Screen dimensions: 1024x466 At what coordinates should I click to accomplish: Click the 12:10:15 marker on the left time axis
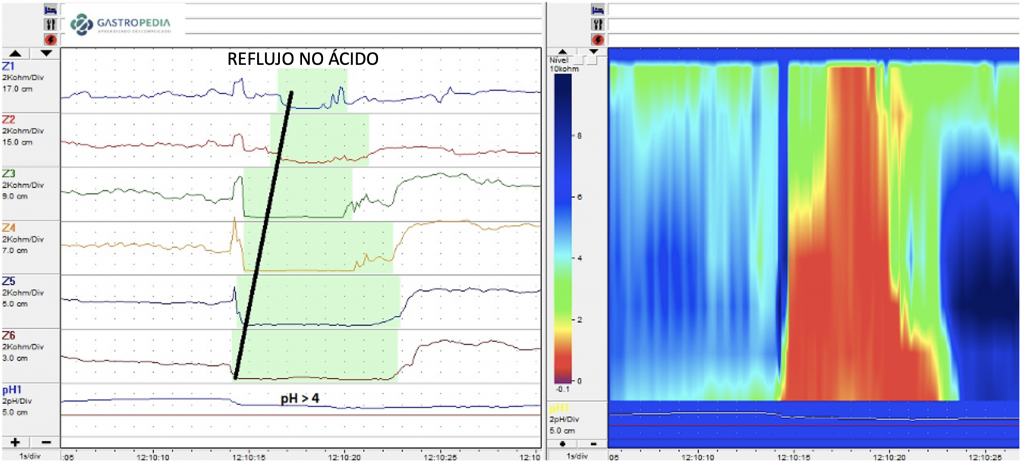pos(247,456)
